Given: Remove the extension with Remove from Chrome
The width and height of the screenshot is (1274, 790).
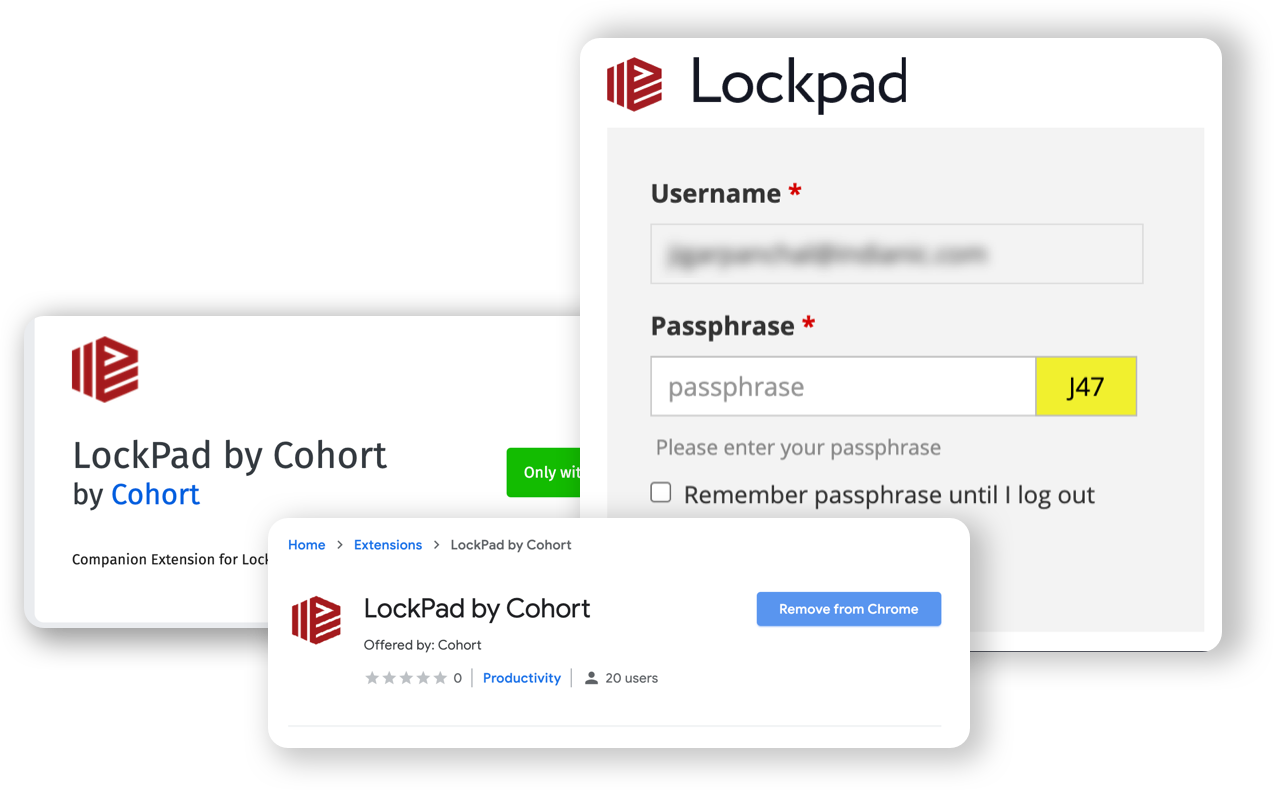Looking at the screenshot, I should coord(848,609).
